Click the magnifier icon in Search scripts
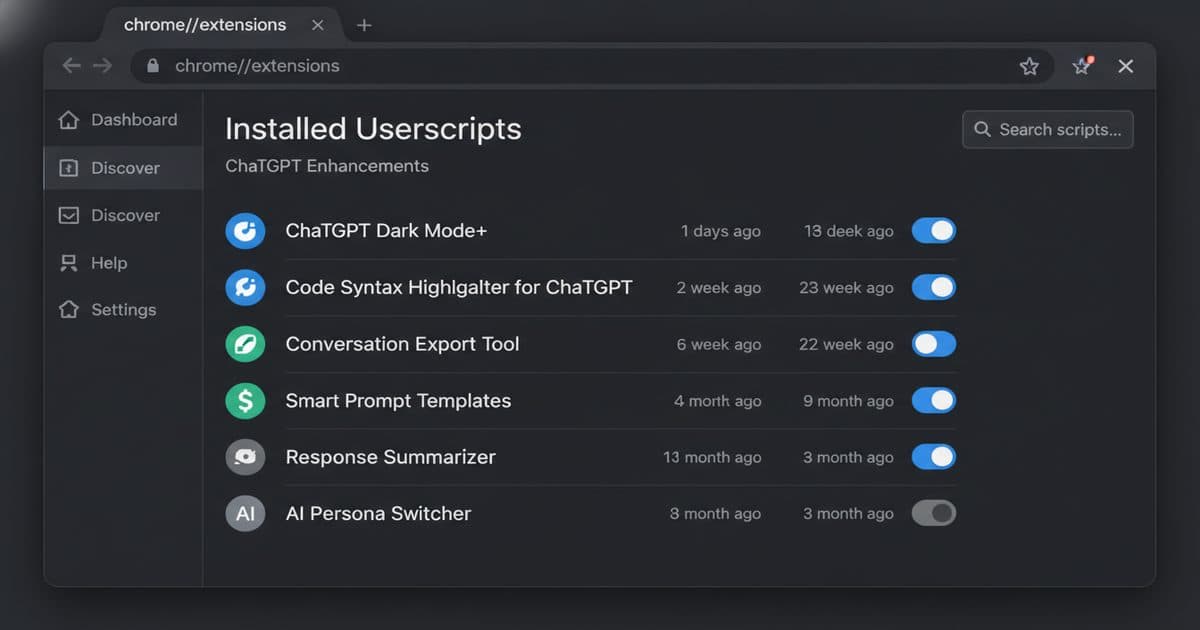The height and width of the screenshot is (630, 1200). point(982,129)
